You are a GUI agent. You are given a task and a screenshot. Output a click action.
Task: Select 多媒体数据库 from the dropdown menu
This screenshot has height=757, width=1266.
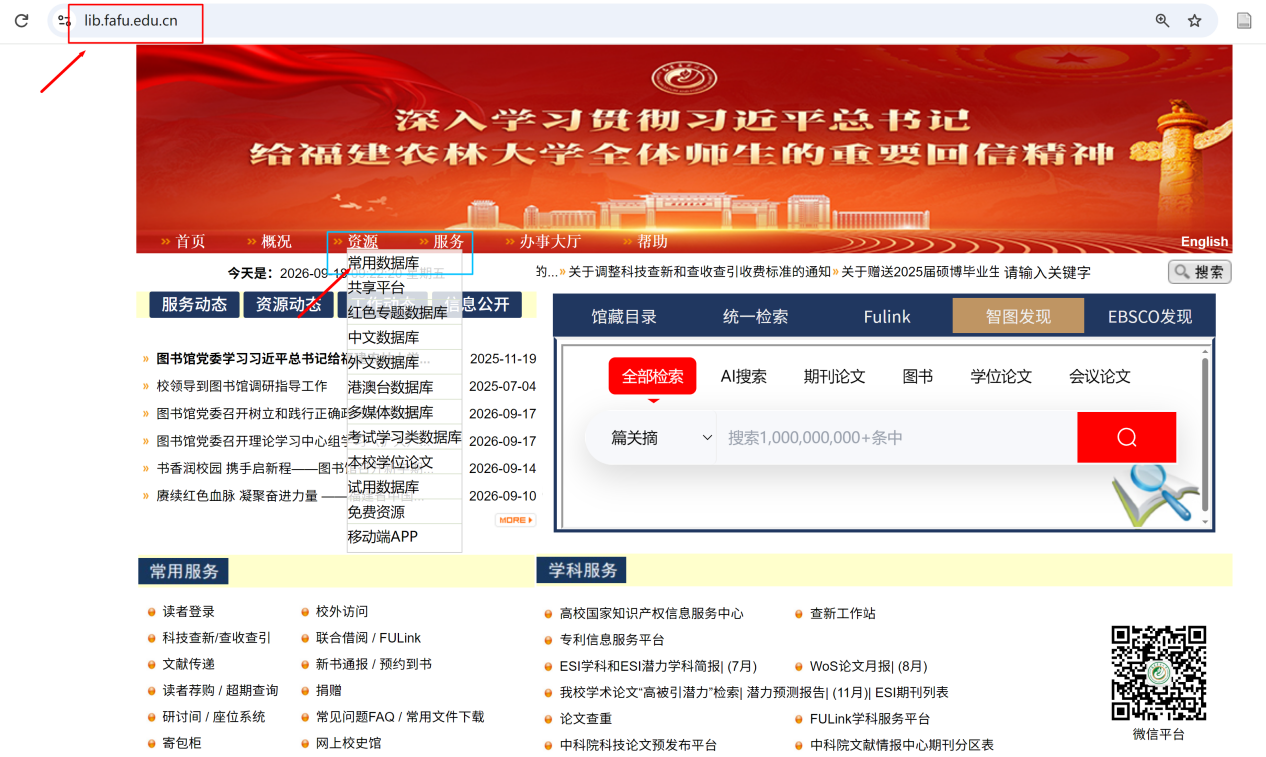tap(404, 412)
